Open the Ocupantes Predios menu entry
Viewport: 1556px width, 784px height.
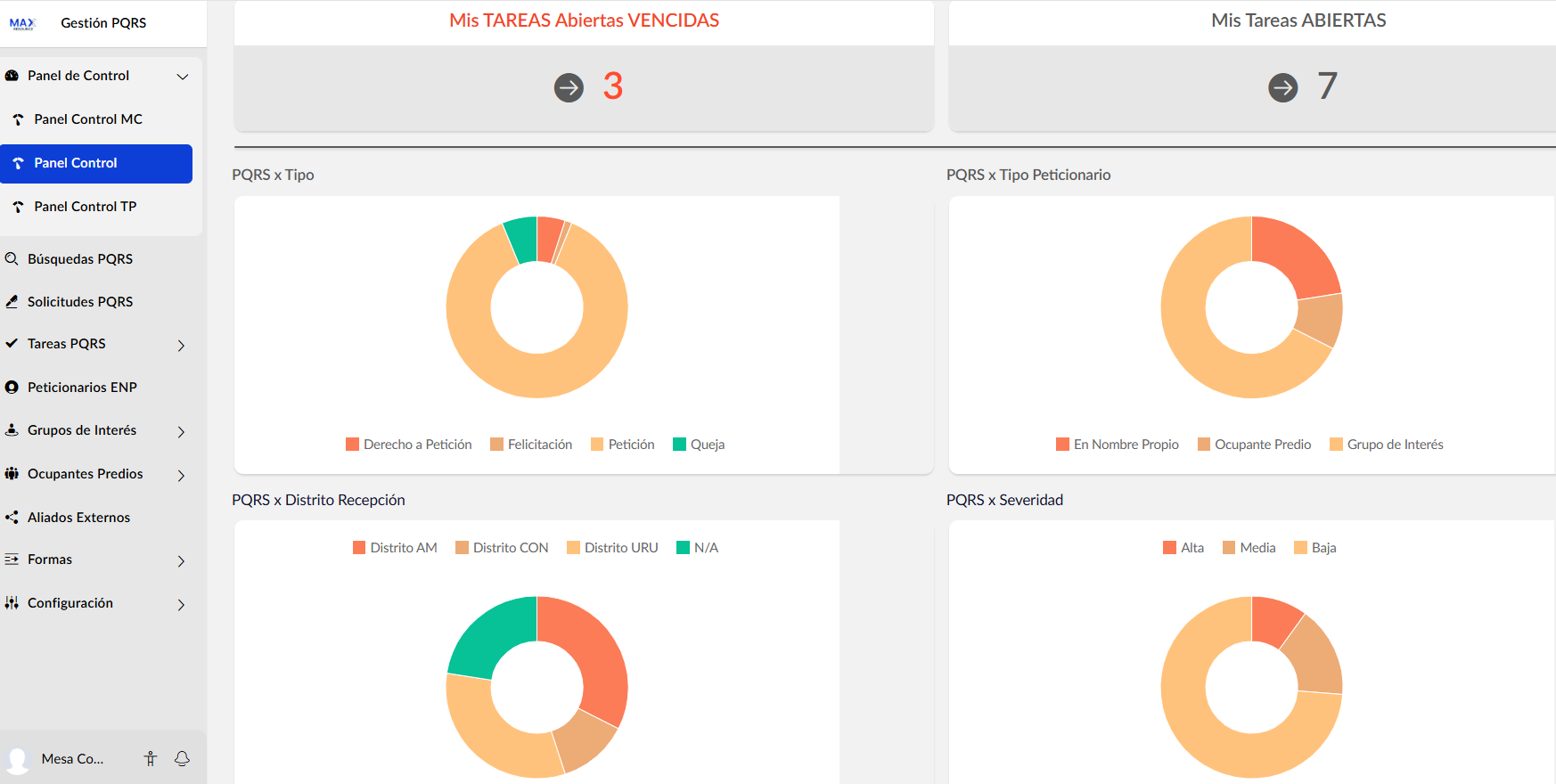86,474
